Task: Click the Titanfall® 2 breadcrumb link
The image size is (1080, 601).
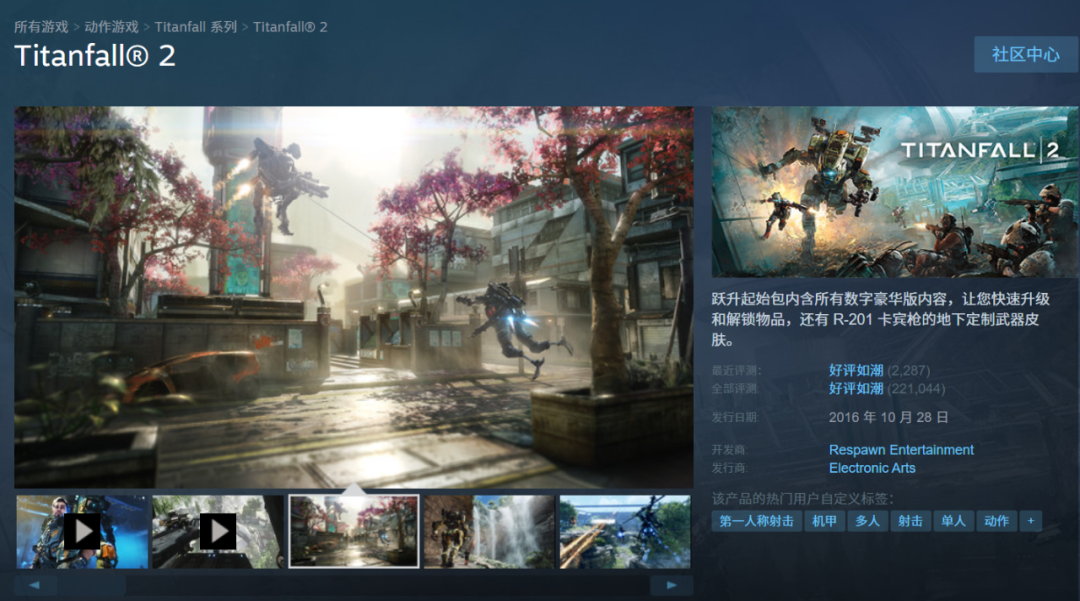Action: (x=290, y=27)
